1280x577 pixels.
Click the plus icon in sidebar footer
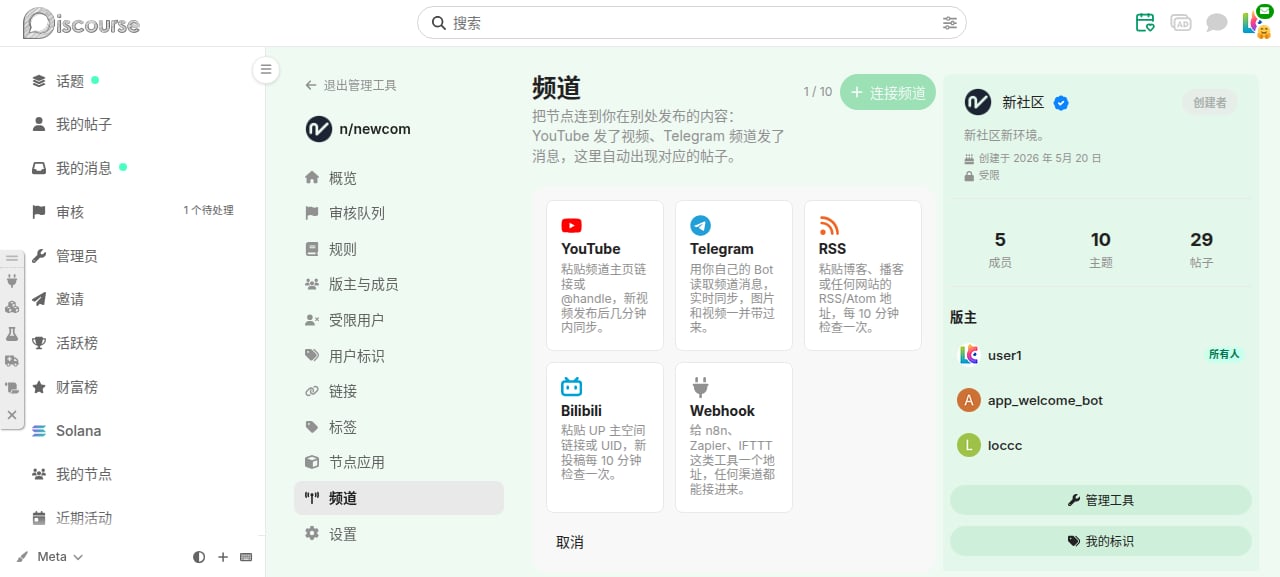pos(223,557)
